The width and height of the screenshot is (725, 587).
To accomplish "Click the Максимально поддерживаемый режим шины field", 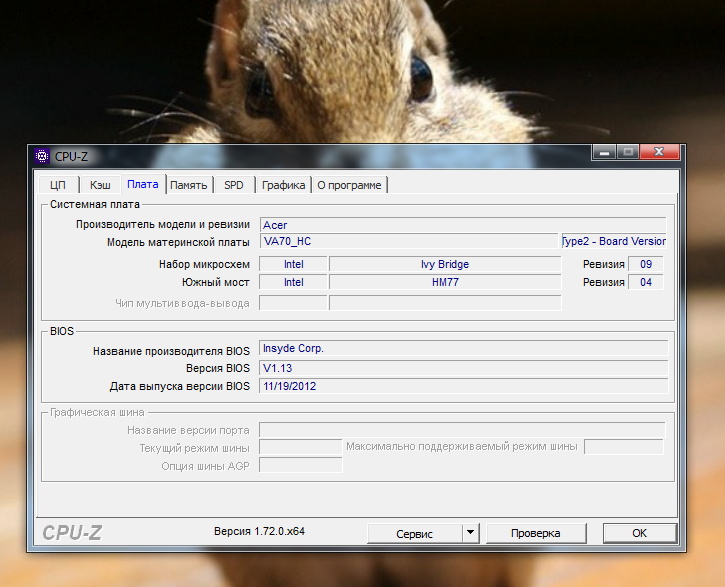I will tap(624, 447).
